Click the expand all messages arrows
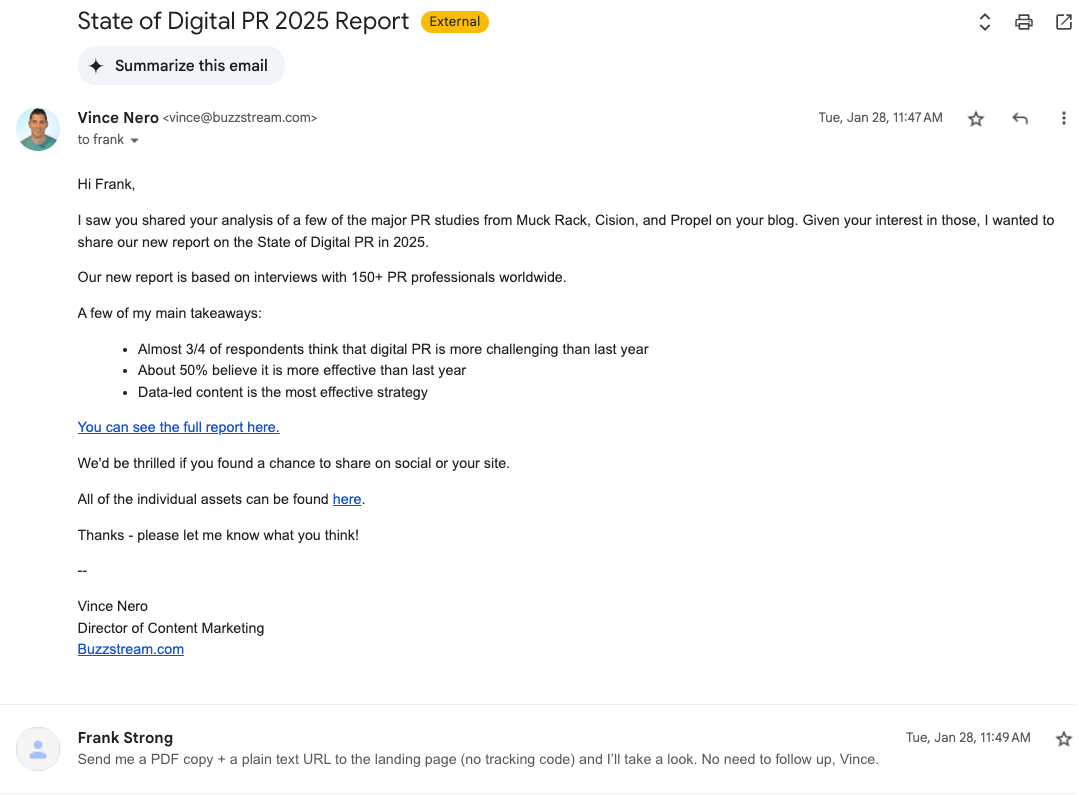 click(x=984, y=21)
